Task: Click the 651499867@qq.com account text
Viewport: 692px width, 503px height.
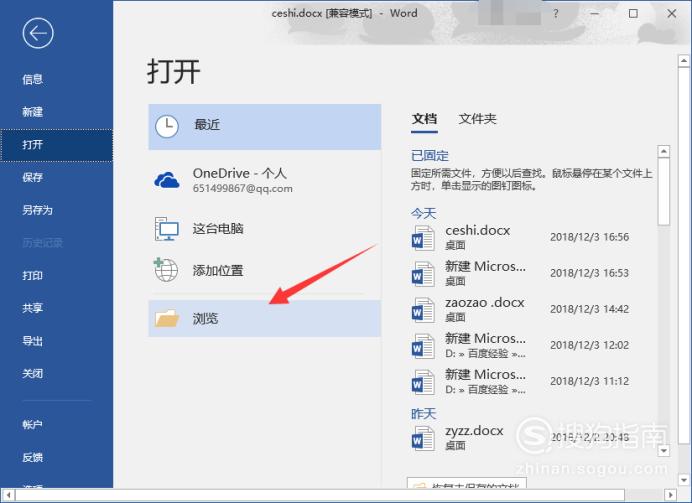Action: tap(242, 189)
